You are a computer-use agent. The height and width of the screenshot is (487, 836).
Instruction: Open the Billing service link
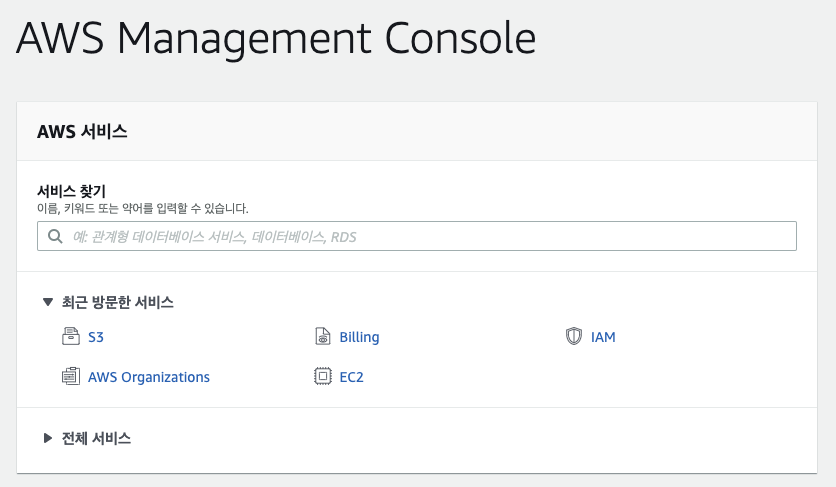tap(359, 337)
